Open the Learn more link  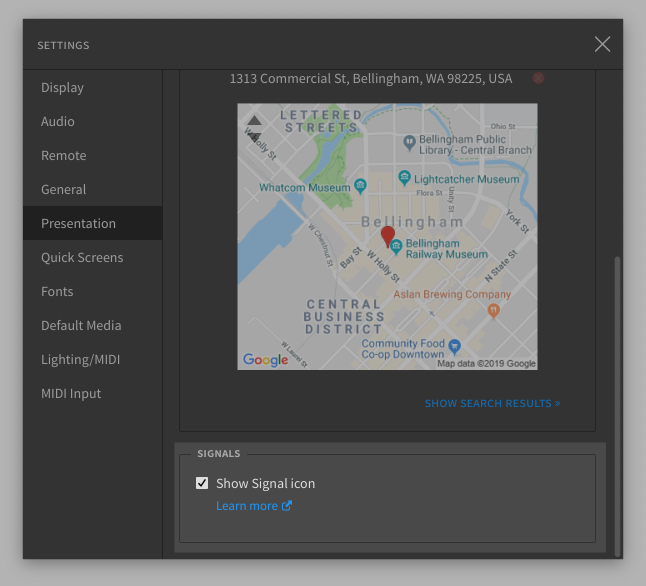point(247,506)
